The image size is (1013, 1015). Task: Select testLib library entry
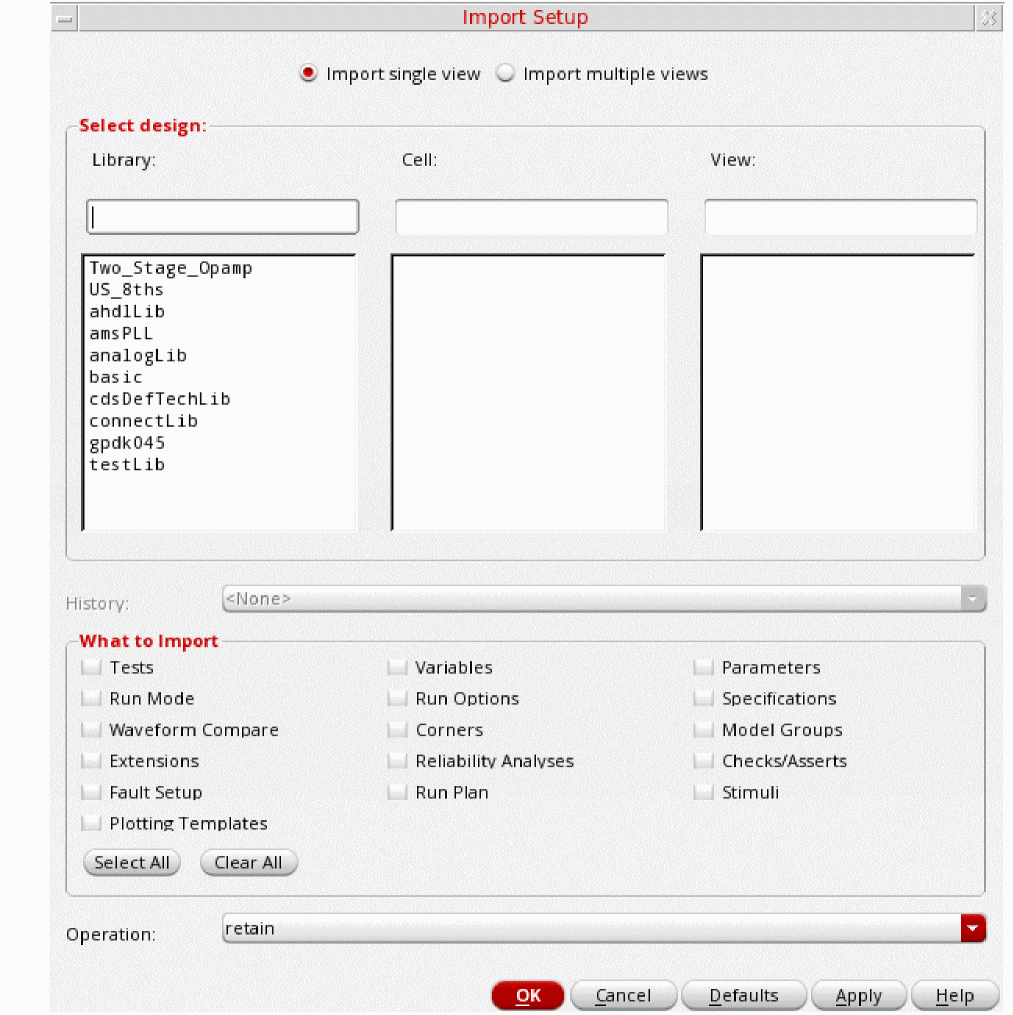(127, 464)
